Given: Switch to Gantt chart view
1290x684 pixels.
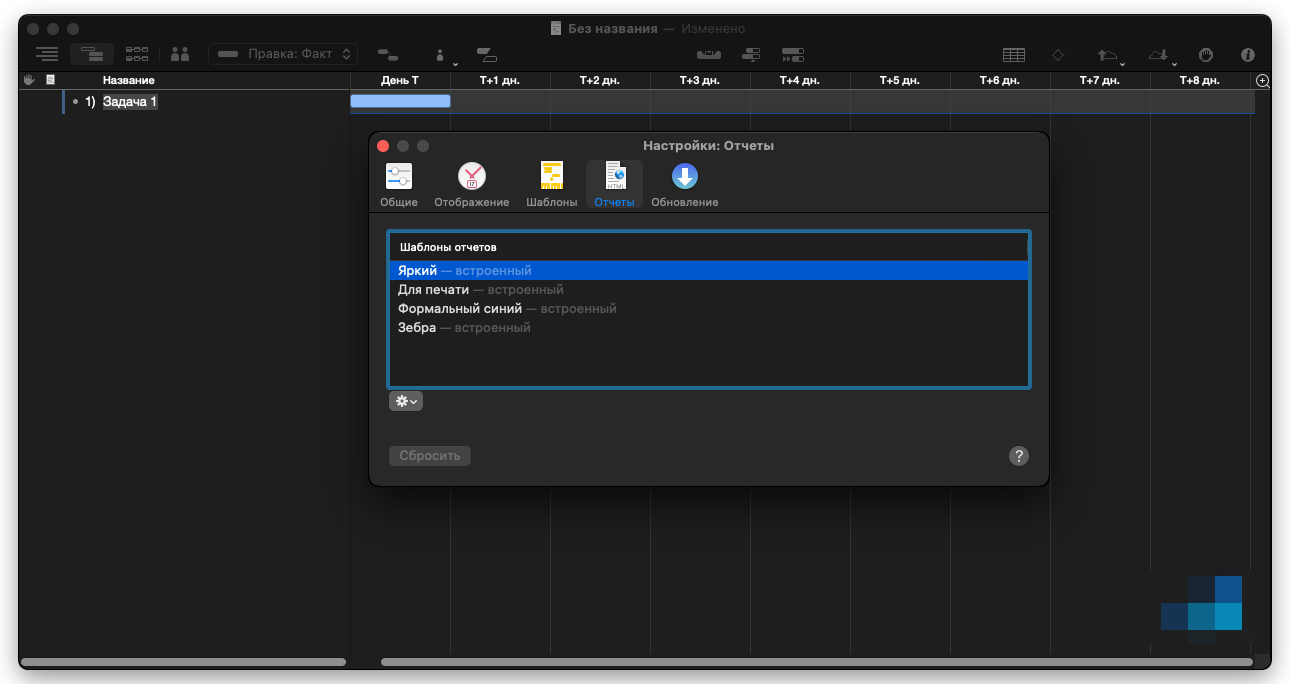Looking at the screenshot, I should 92,54.
